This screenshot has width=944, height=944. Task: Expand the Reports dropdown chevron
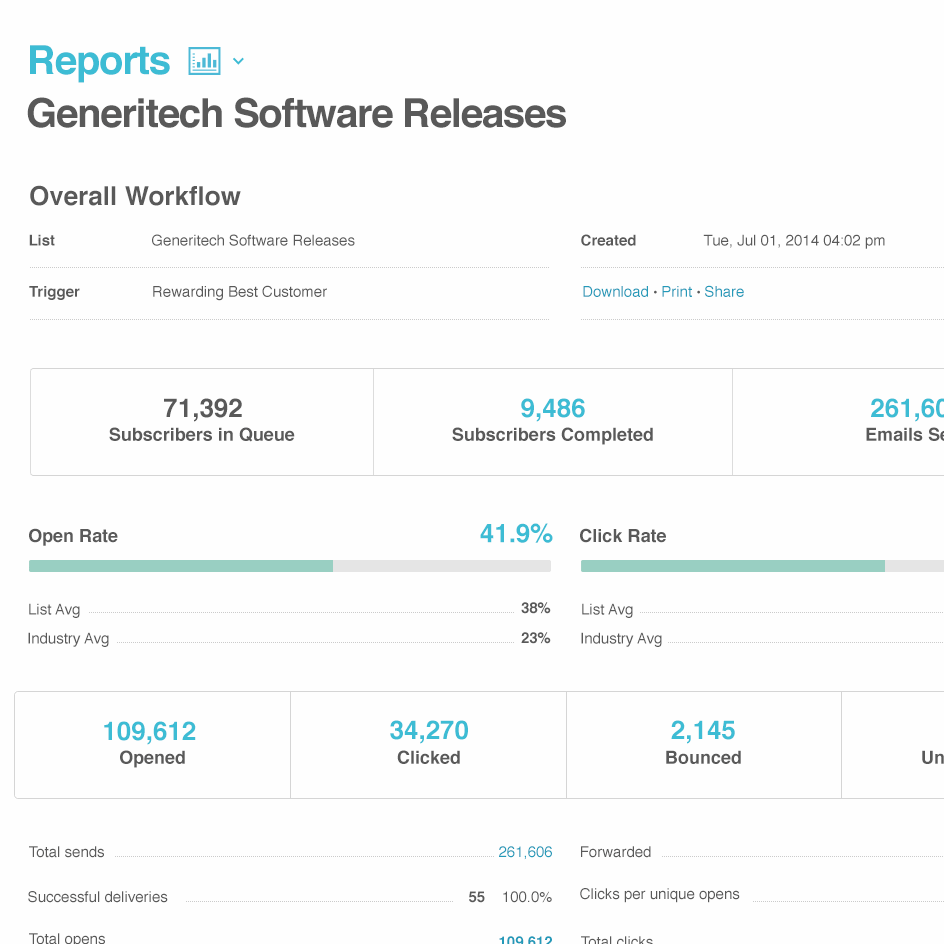pos(238,61)
